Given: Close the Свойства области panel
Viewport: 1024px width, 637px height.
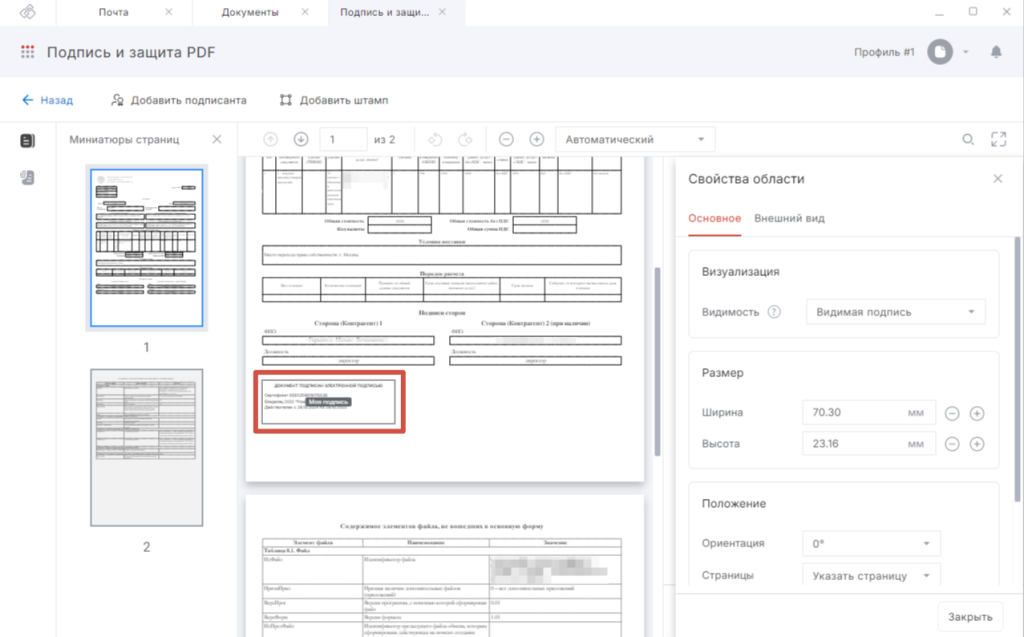Looking at the screenshot, I should (997, 178).
